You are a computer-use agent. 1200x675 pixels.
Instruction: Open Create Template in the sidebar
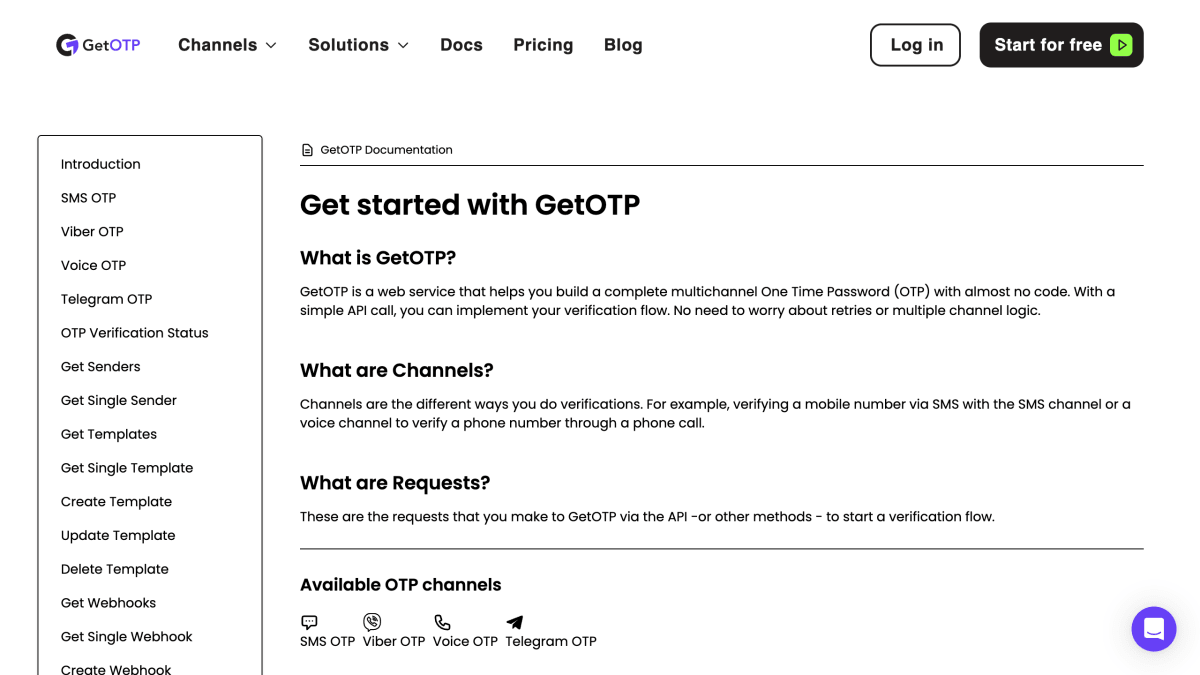pyautogui.click(x=116, y=502)
